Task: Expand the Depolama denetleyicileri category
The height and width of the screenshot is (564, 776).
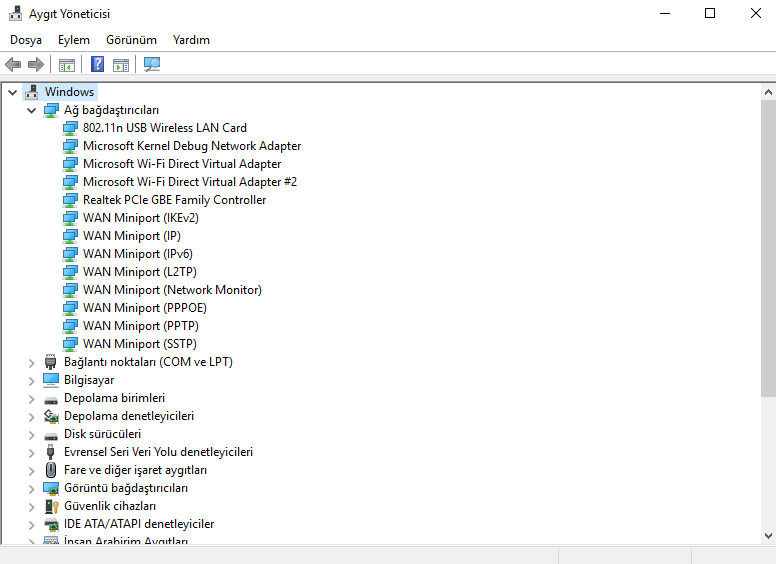Action: tap(32, 417)
